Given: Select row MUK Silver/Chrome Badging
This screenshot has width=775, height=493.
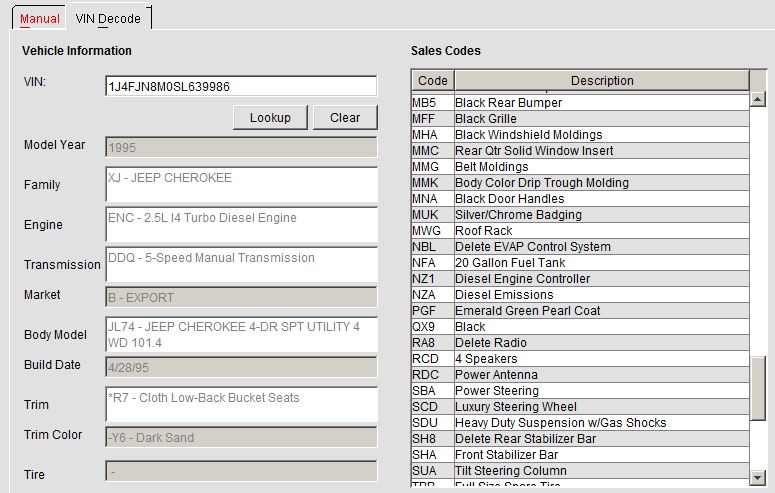Looking at the screenshot, I should [580, 215].
